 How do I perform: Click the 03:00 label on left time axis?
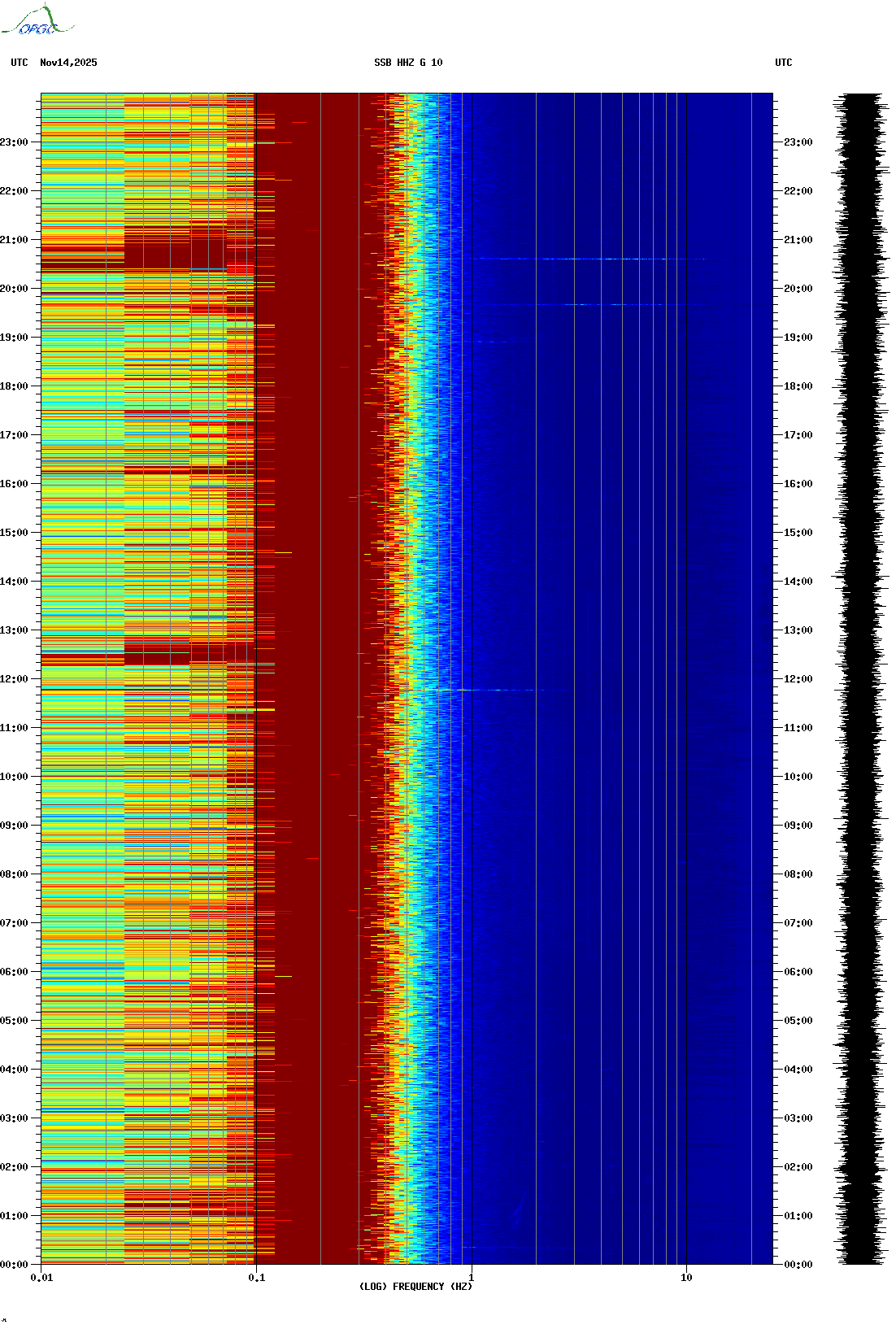point(14,1118)
